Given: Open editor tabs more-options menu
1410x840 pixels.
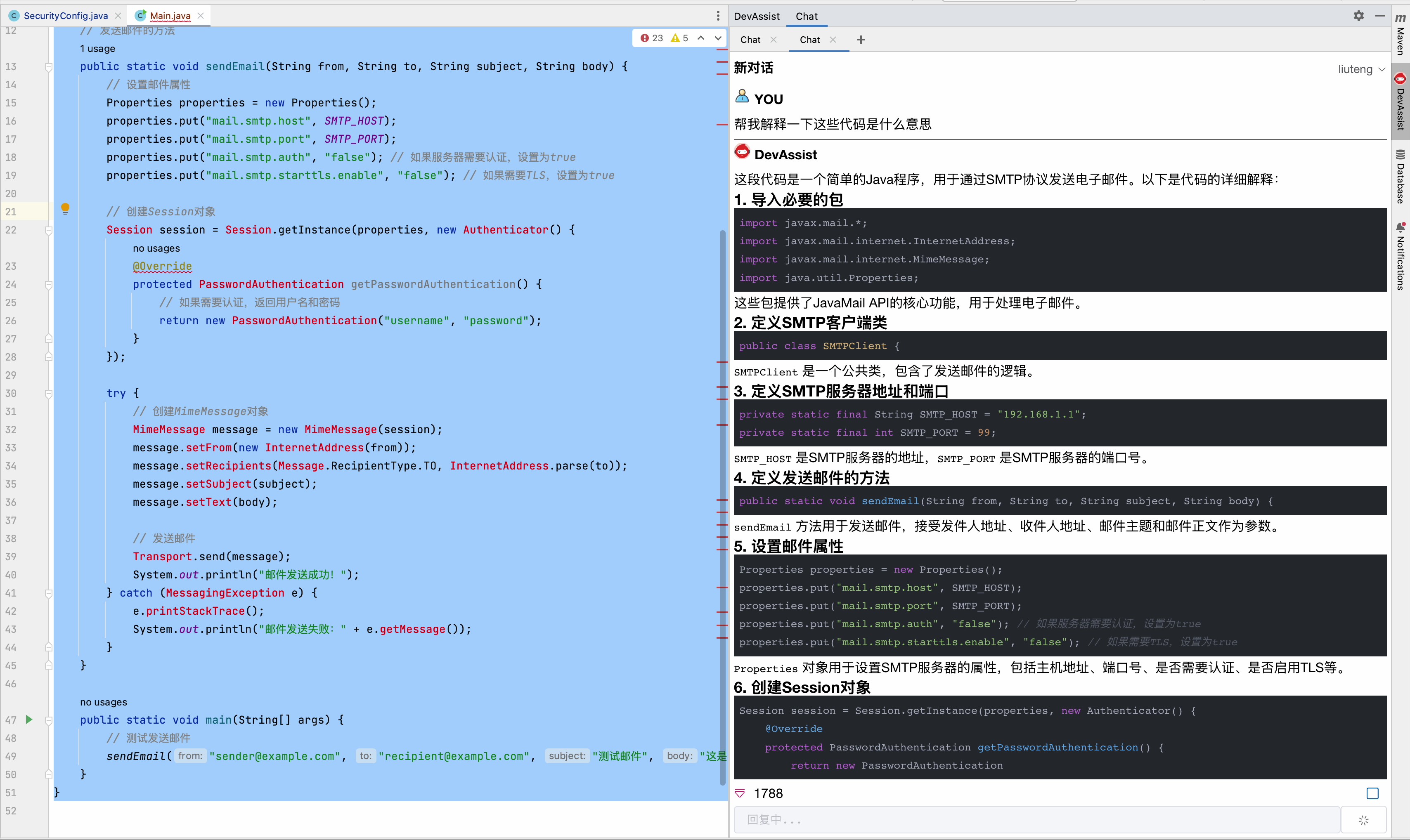Looking at the screenshot, I should [718, 16].
